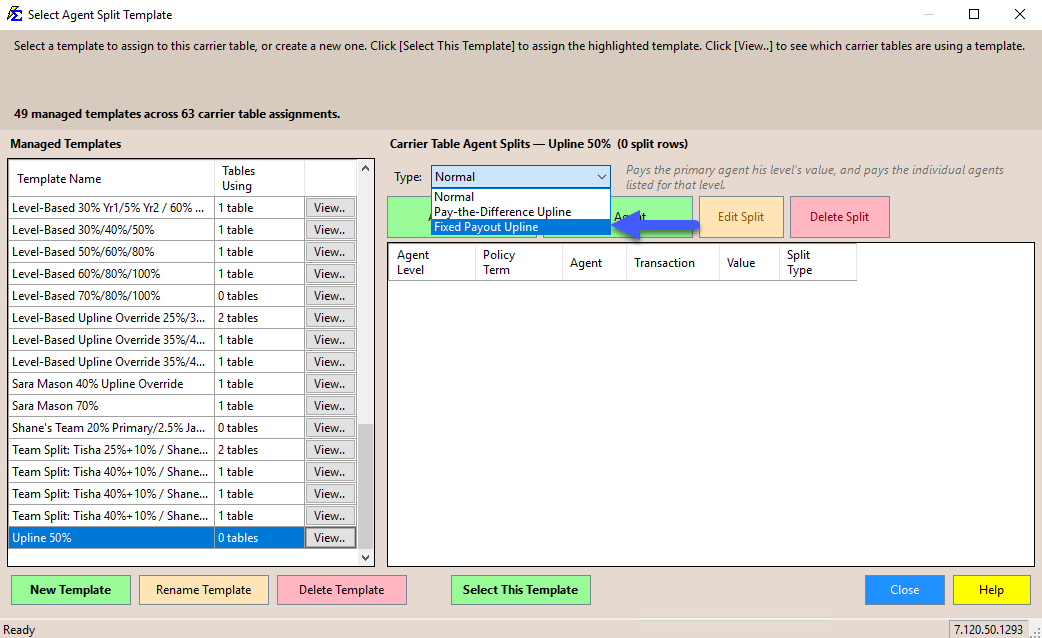Click the template list scroll-up arrow
1042x638 pixels.
click(365, 169)
